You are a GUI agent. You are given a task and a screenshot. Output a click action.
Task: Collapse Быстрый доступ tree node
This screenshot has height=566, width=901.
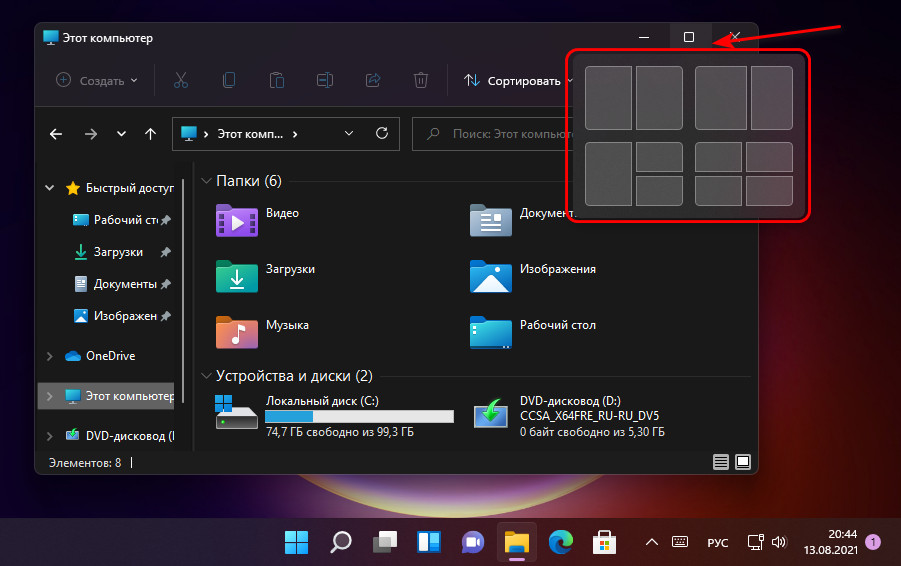pos(50,188)
